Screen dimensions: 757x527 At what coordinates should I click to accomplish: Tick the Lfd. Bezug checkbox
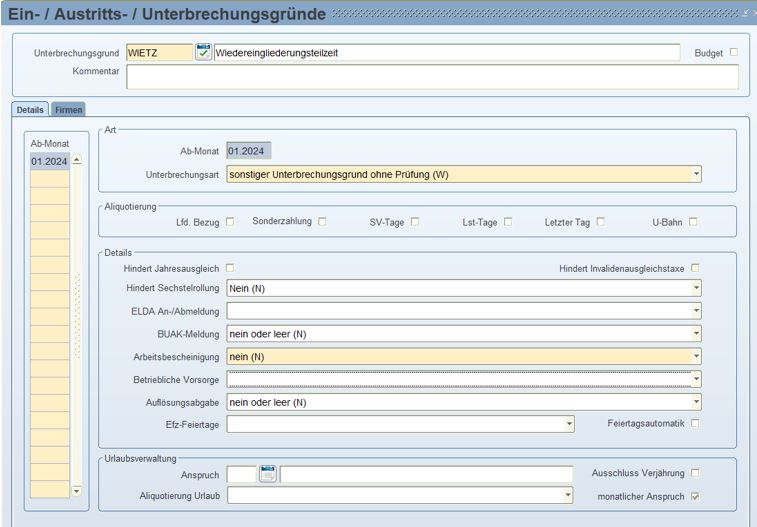click(x=230, y=222)
